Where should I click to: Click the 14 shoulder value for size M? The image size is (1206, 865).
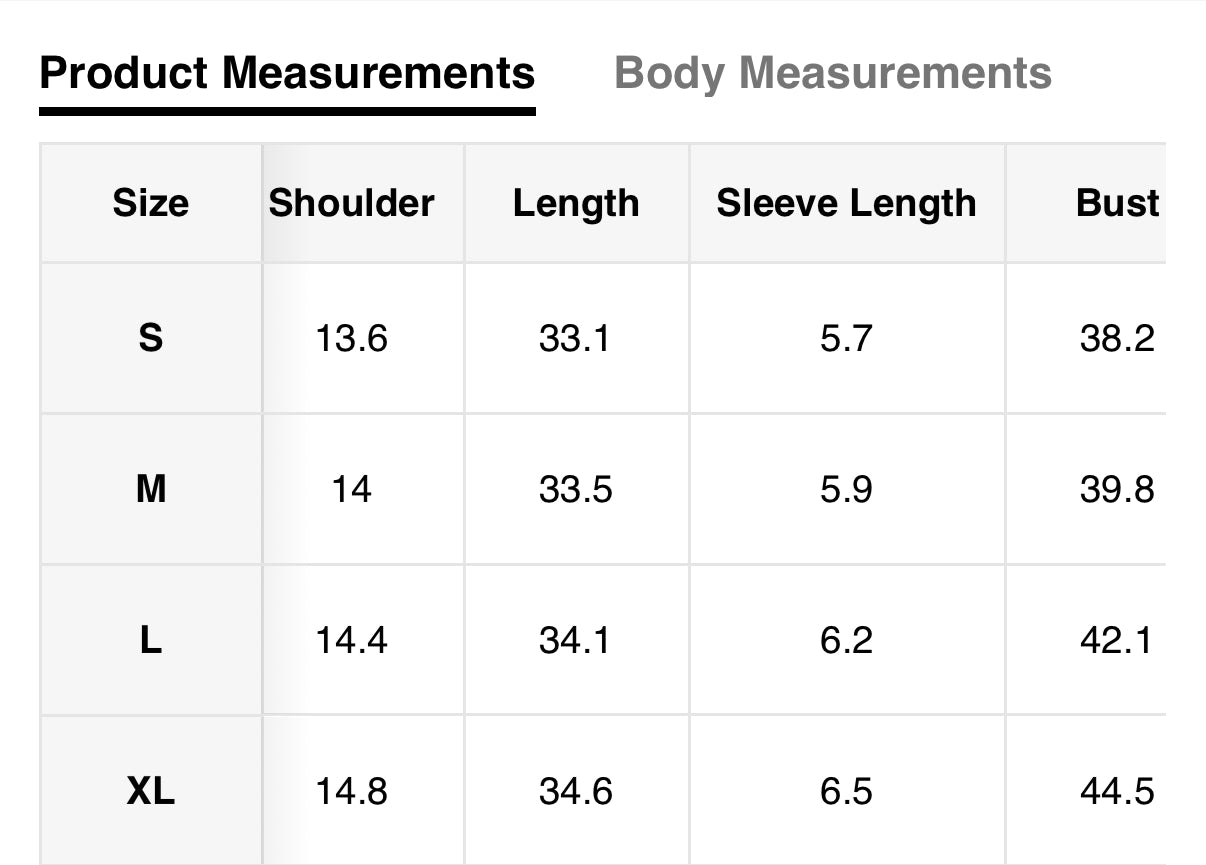coord(352,490)
